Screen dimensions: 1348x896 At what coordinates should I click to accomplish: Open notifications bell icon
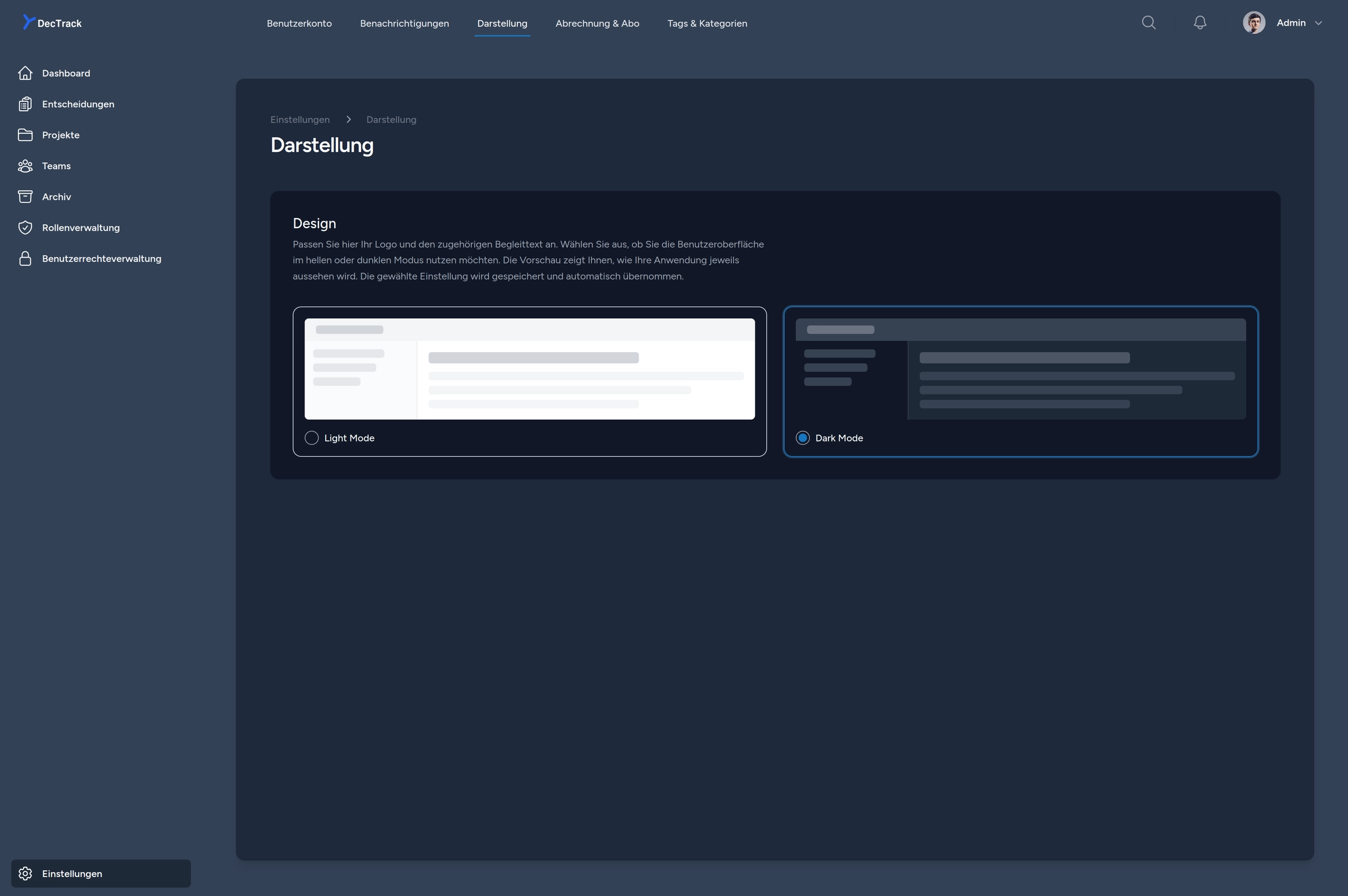(x=1200, y=23)
